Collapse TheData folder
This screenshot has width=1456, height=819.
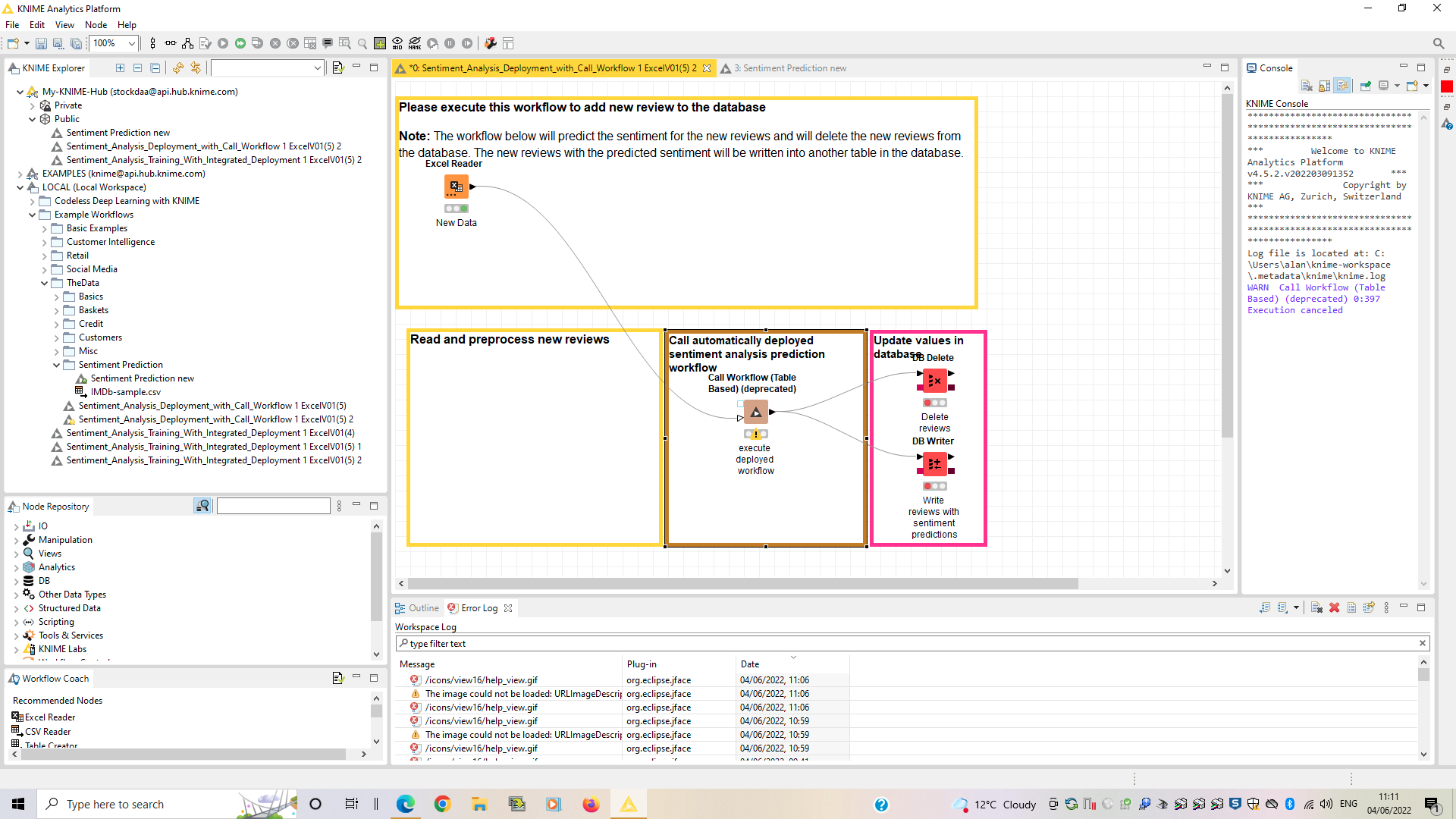click(44, 283)
